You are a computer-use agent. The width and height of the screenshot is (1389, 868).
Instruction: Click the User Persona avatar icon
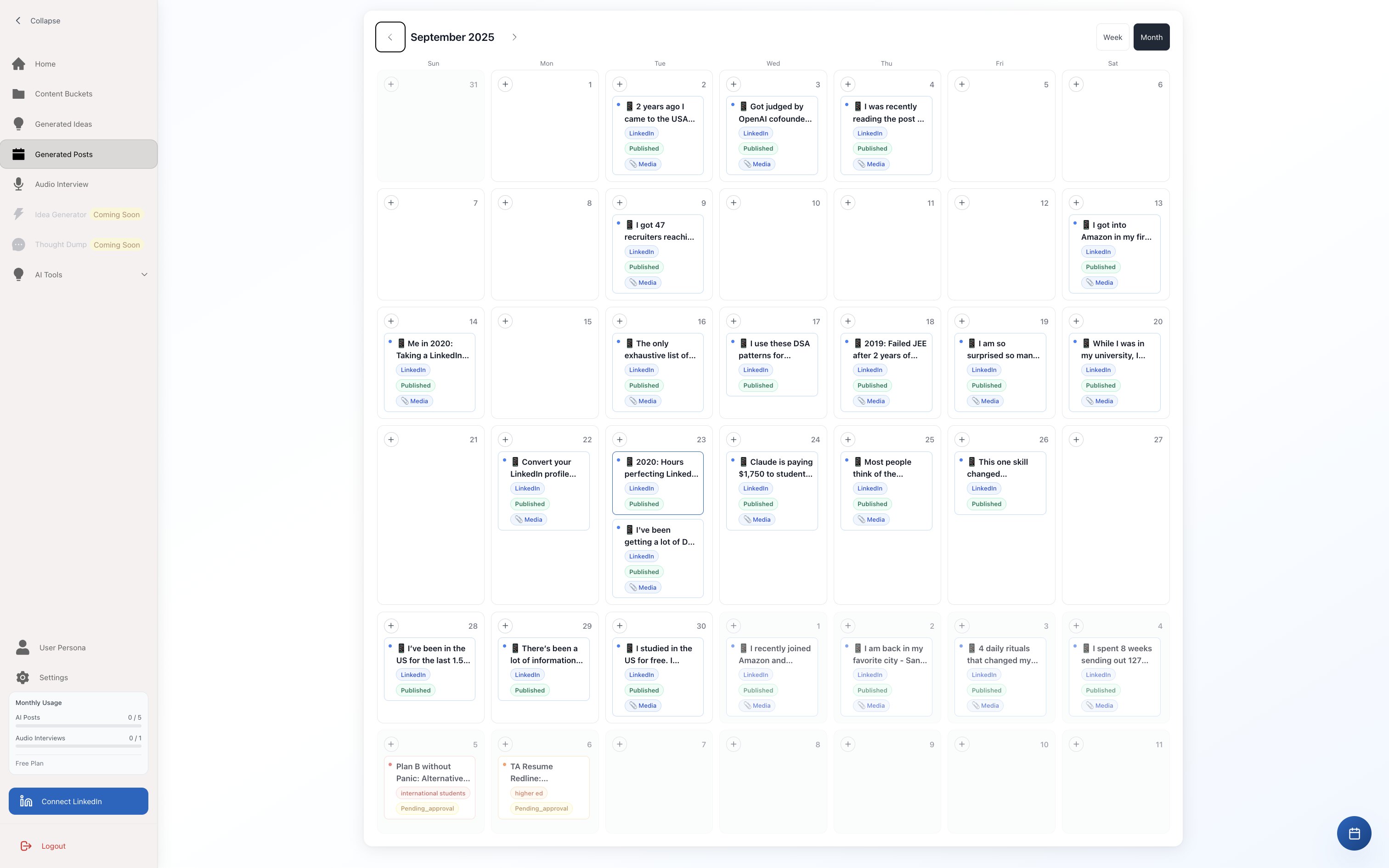pos(23,648)
